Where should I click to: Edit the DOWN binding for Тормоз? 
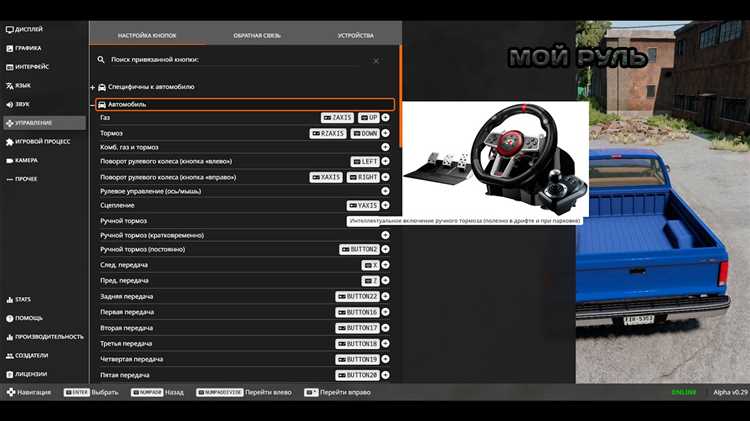pyautogui.click(x=365, y=133)
